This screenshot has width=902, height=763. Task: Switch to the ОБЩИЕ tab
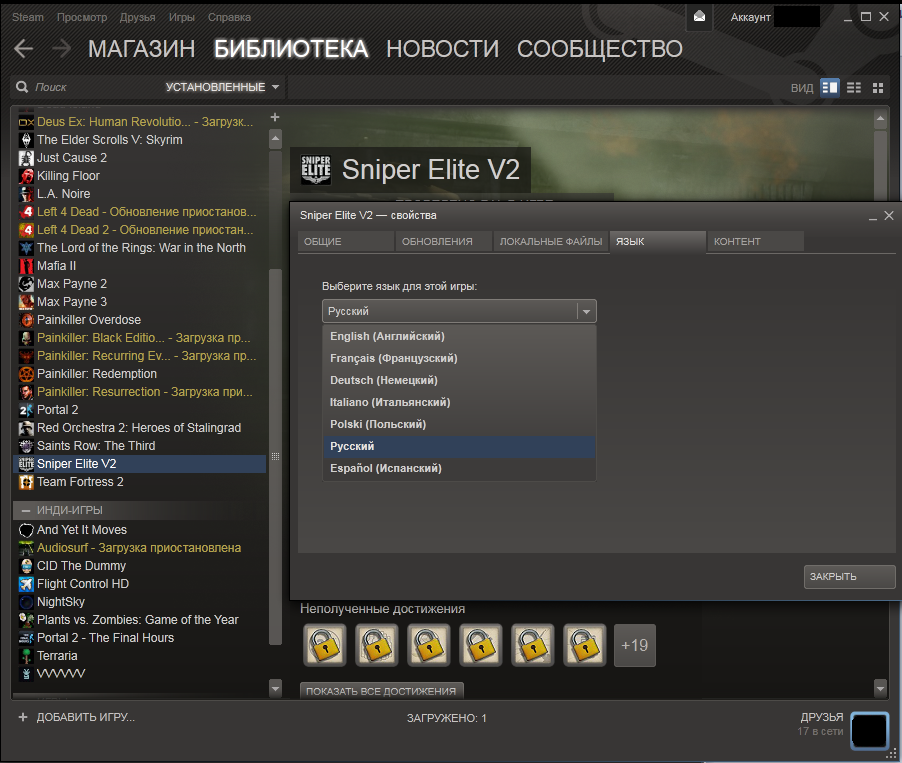click(x=346, y=242)
